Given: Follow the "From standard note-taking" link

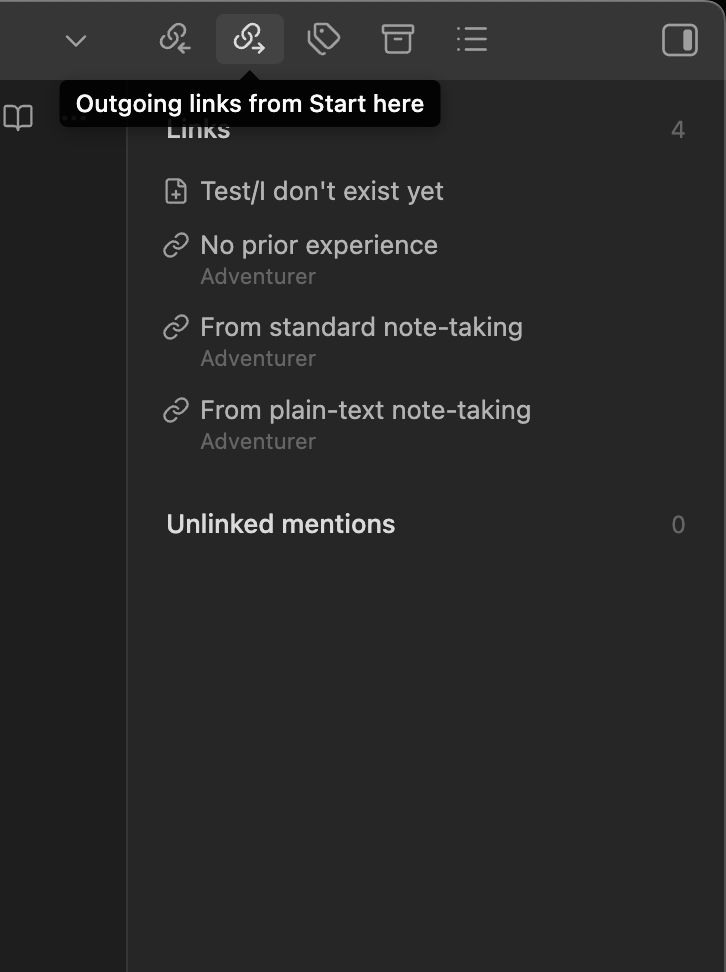Looking at the screenshot, I should click(x=361, y=327).
